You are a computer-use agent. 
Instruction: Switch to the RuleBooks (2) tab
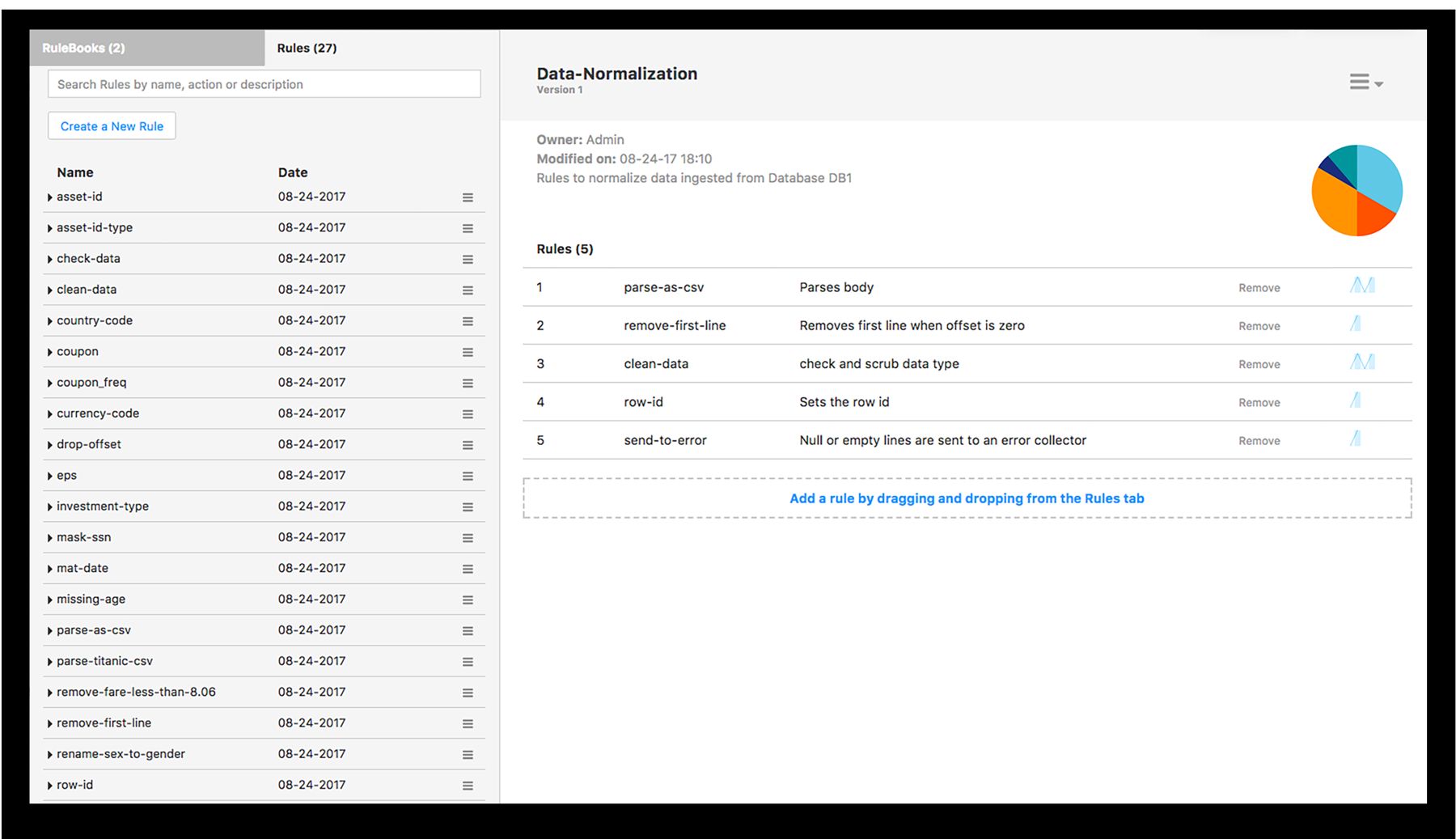[x=146, y=48]
